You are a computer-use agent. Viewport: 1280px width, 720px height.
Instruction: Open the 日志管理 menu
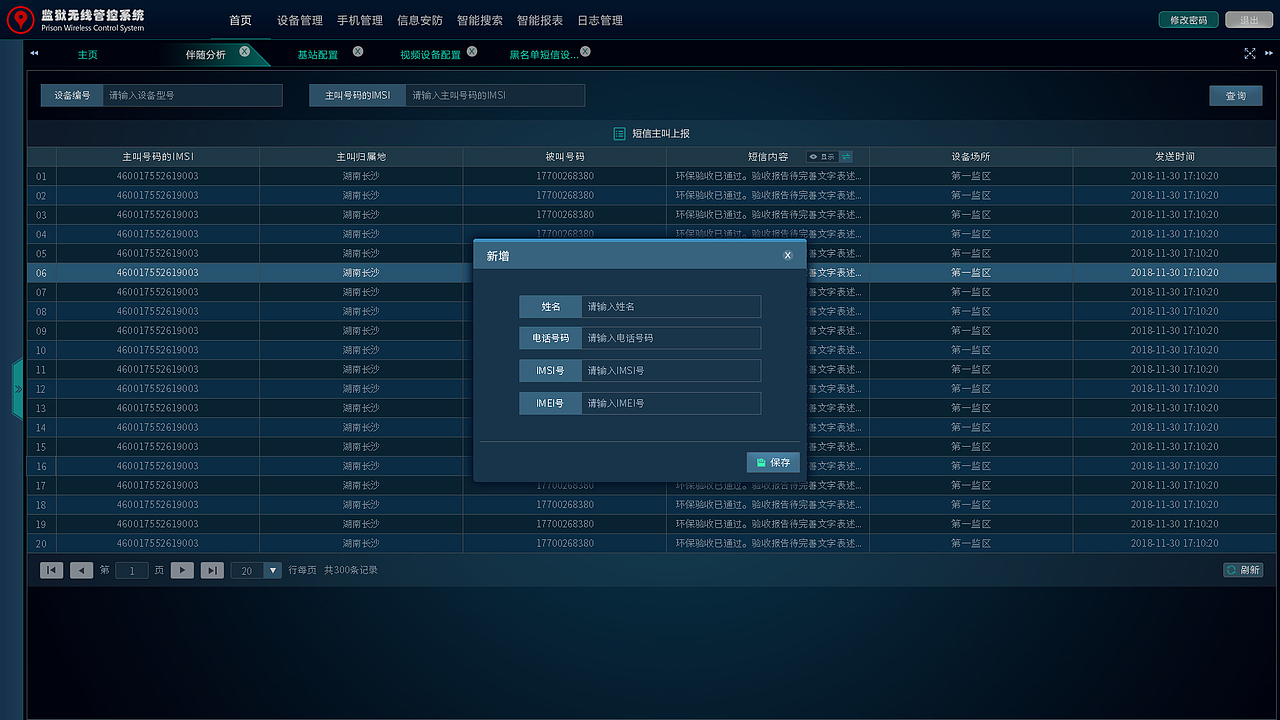pyautogui.click(x=600, y=20)
